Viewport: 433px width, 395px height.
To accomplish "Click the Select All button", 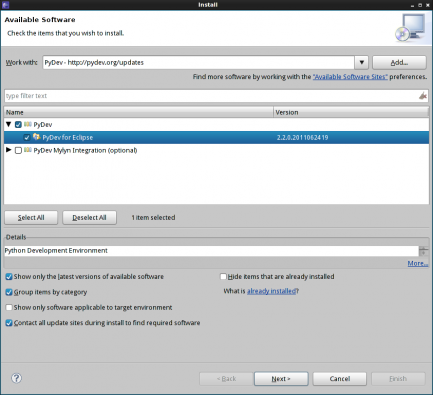I will [x=31, y=217].
